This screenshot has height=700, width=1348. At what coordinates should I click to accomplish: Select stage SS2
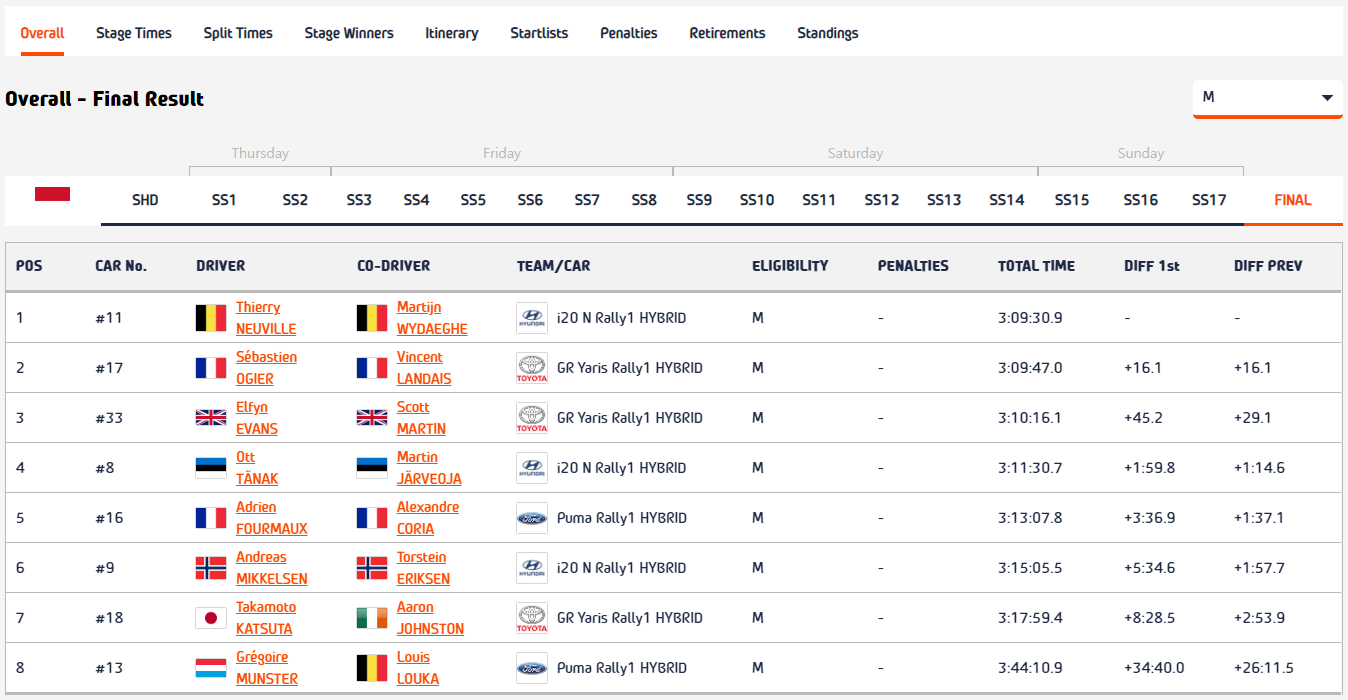click(x=295, y=200)
